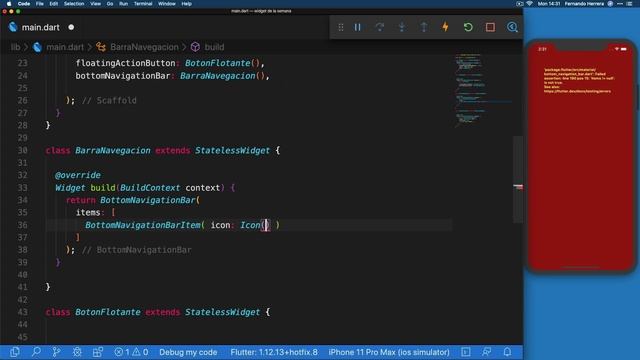Open the BarraNavegacion breadcrumb
Image resolution: width=640 pixels, height=360 pixels.
pyautogui.click(x=144, y=47)
